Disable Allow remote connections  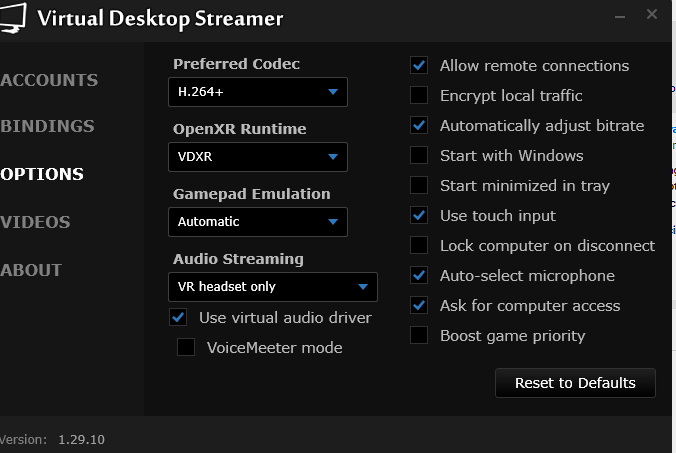[x=419, y=65]
